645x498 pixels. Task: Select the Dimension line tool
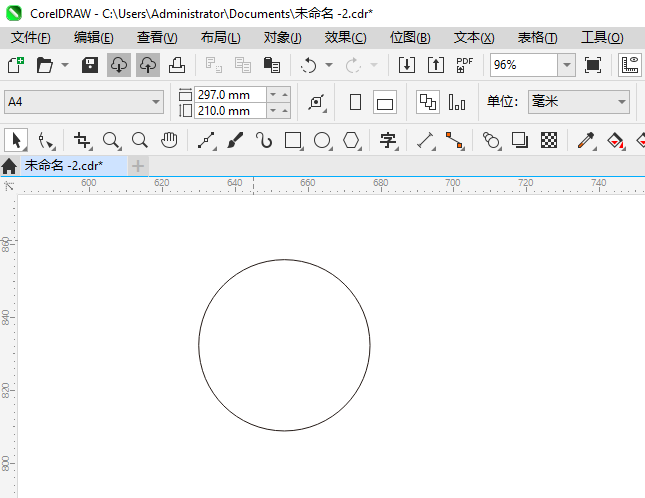426,140
